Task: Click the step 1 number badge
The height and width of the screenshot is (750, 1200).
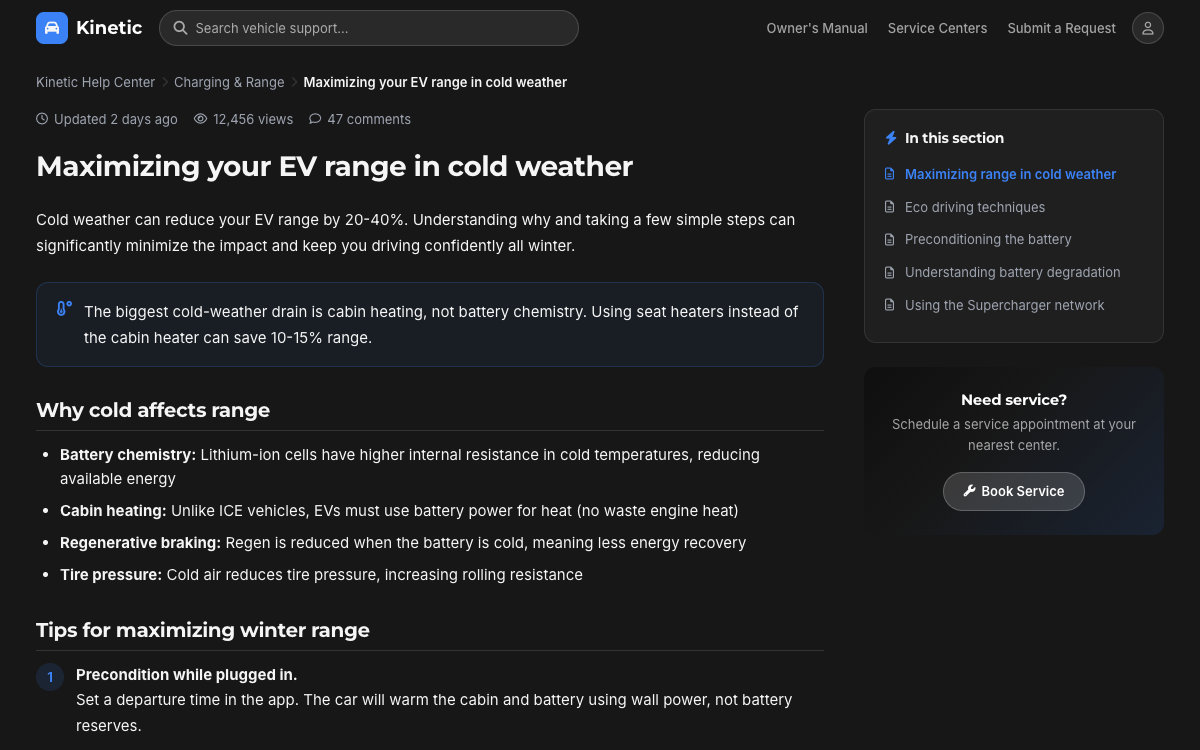Action: point(50,677)
